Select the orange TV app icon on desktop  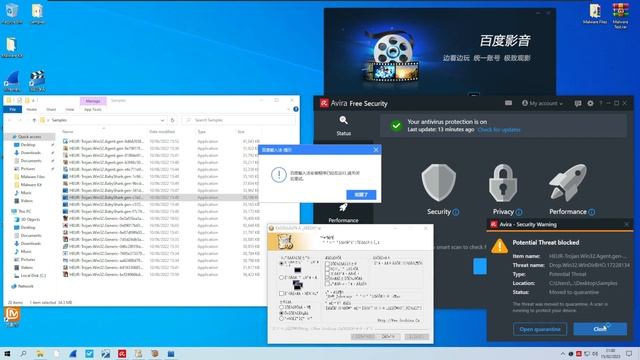coord(12,316)
